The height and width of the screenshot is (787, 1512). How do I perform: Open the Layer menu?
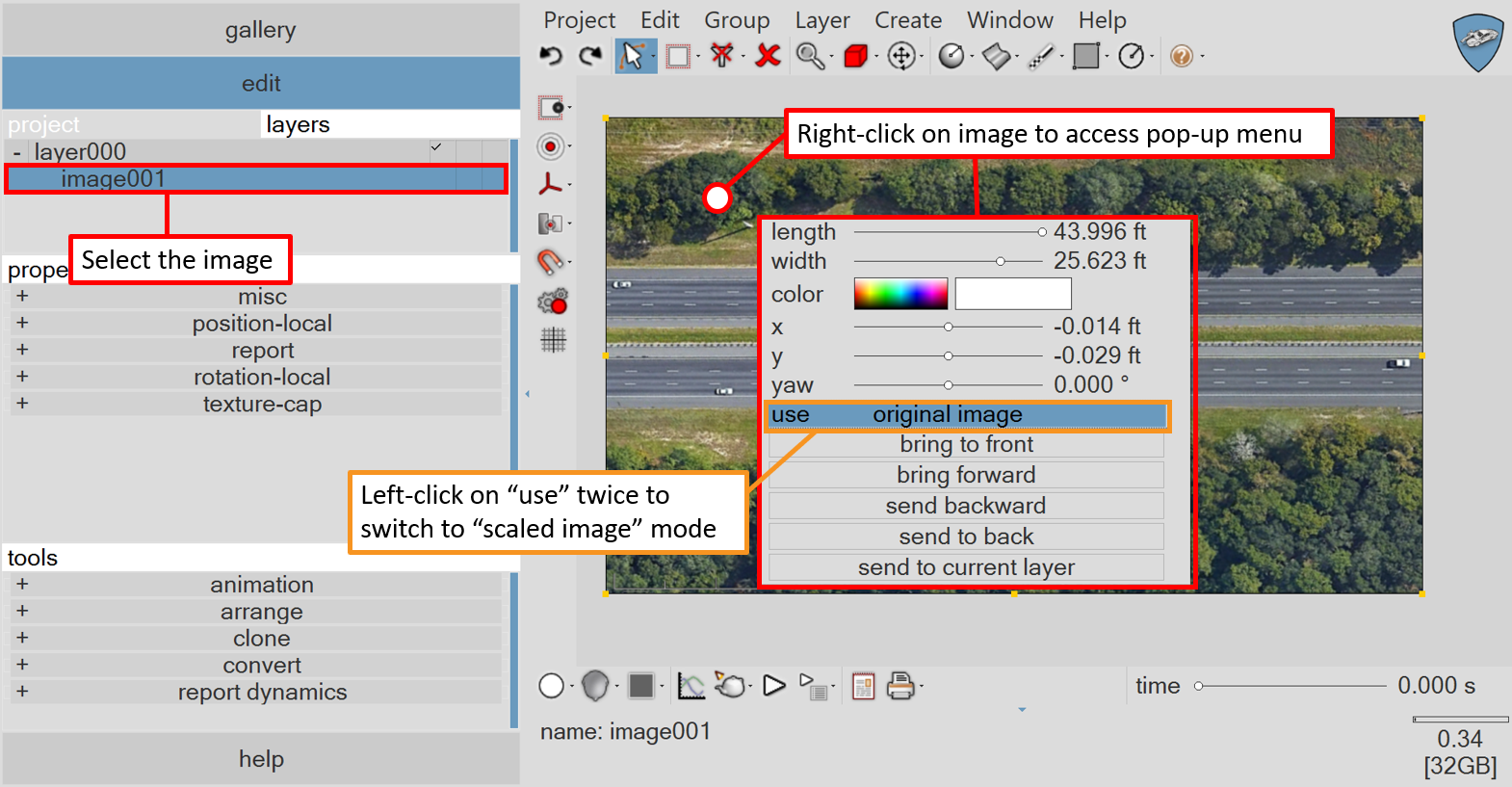tap(822, 20)
